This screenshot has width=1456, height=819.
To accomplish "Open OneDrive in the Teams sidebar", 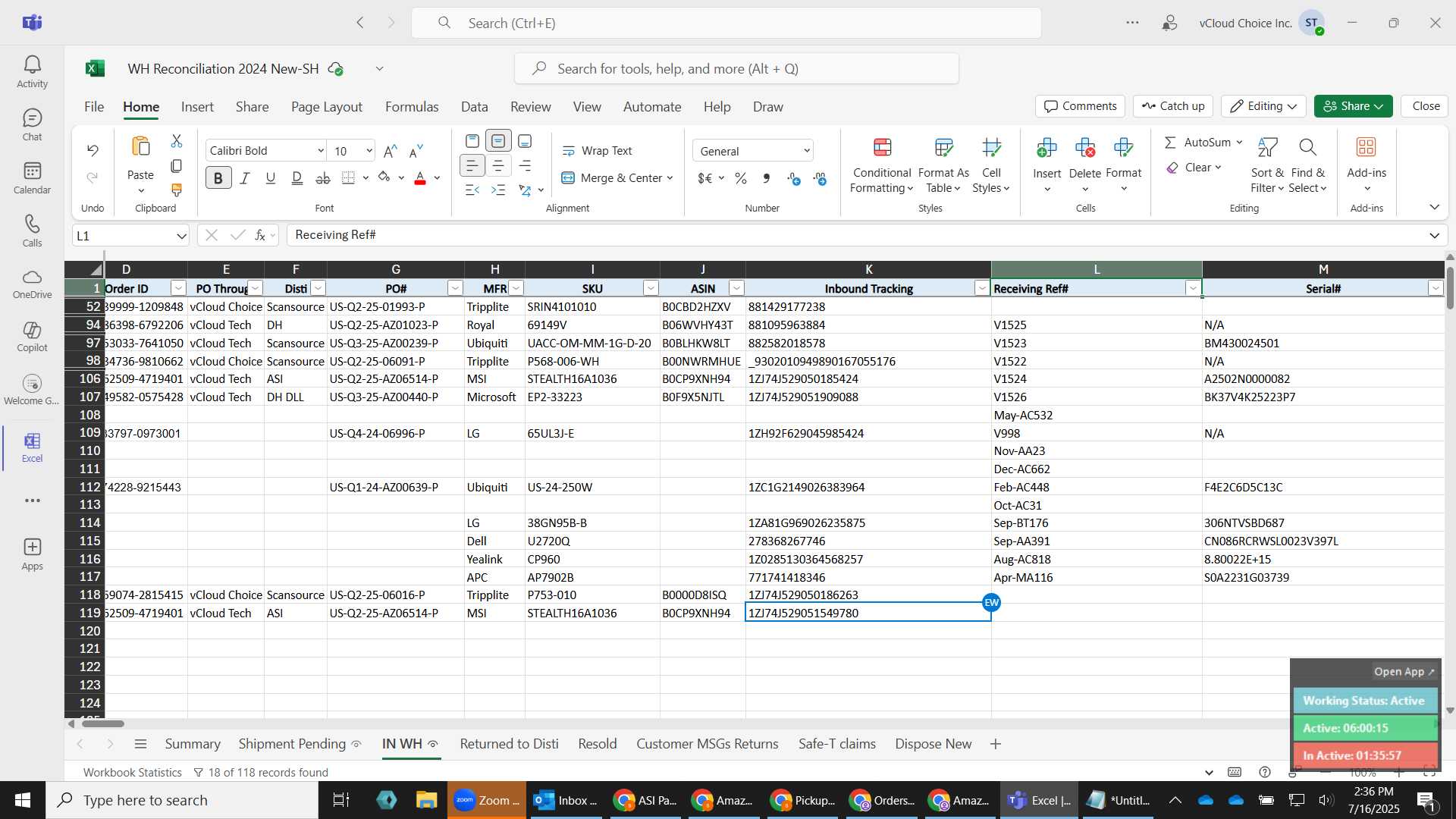I will 32,284.
